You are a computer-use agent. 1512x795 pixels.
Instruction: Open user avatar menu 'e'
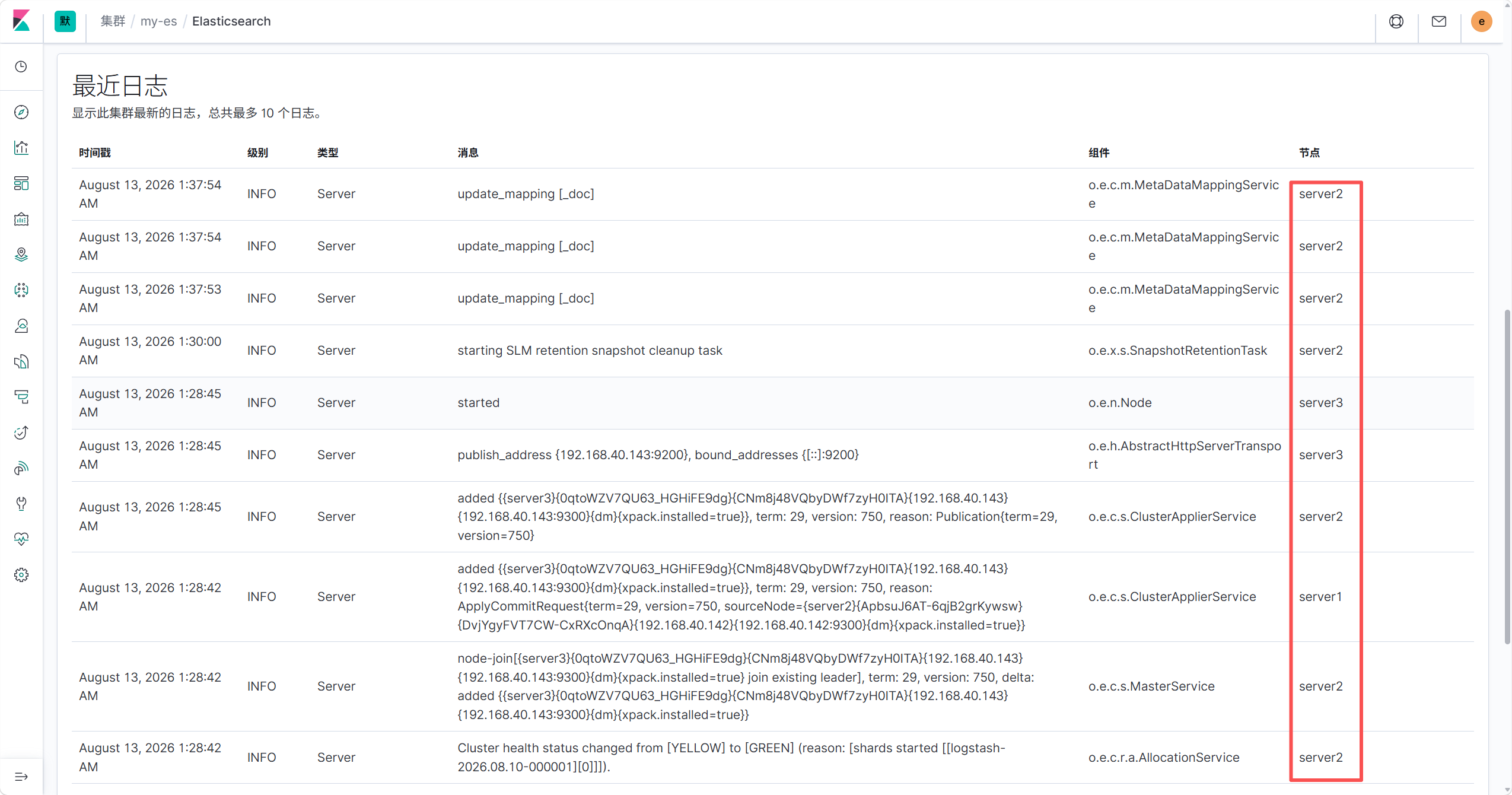(x=1481, y=21)
